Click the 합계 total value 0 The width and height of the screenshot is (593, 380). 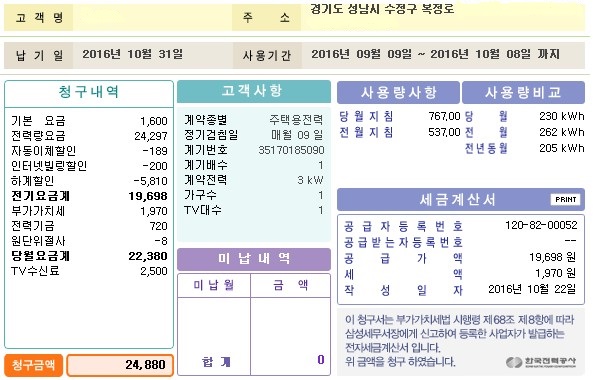[x=321, y=360]
